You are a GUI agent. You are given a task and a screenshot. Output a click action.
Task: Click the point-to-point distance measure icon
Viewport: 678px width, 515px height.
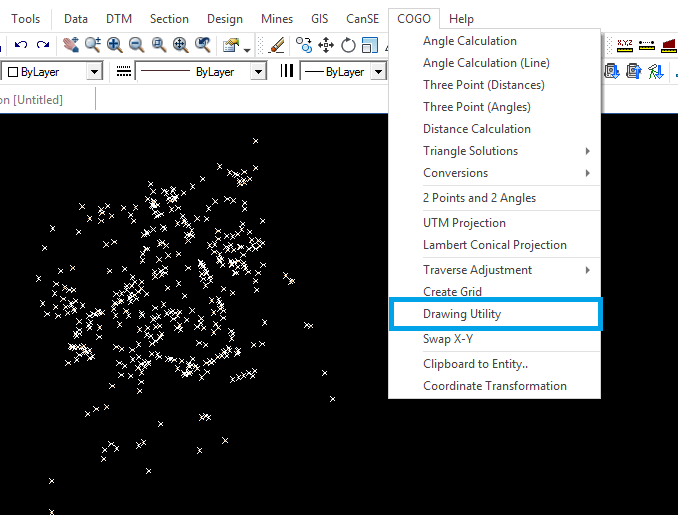click(646, 45)
